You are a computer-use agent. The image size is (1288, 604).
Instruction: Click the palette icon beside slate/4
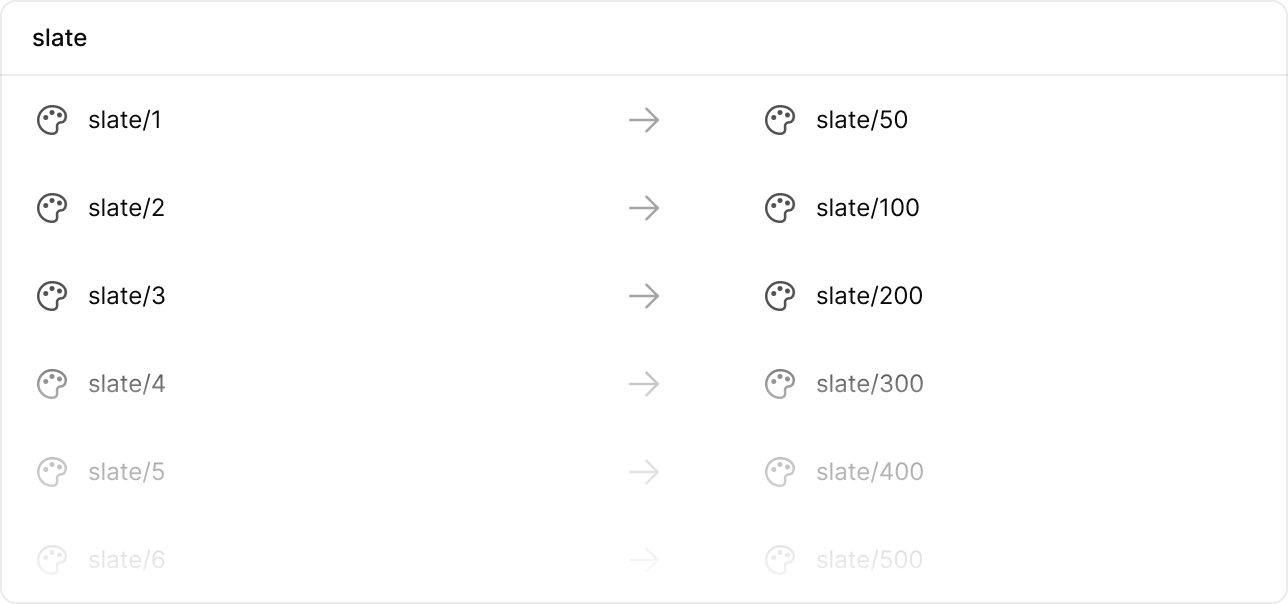point(52,385)
